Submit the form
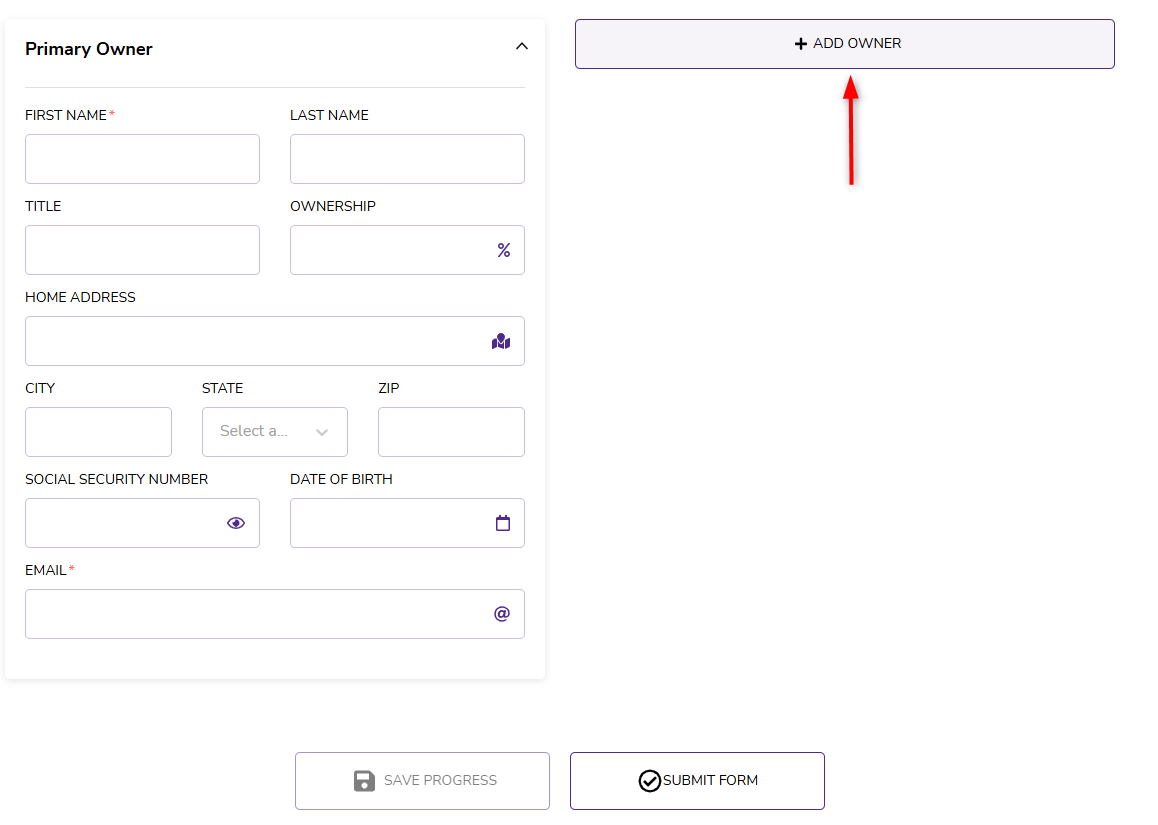The width and height of the screenshot is (1158, 825). coord(697,781)
